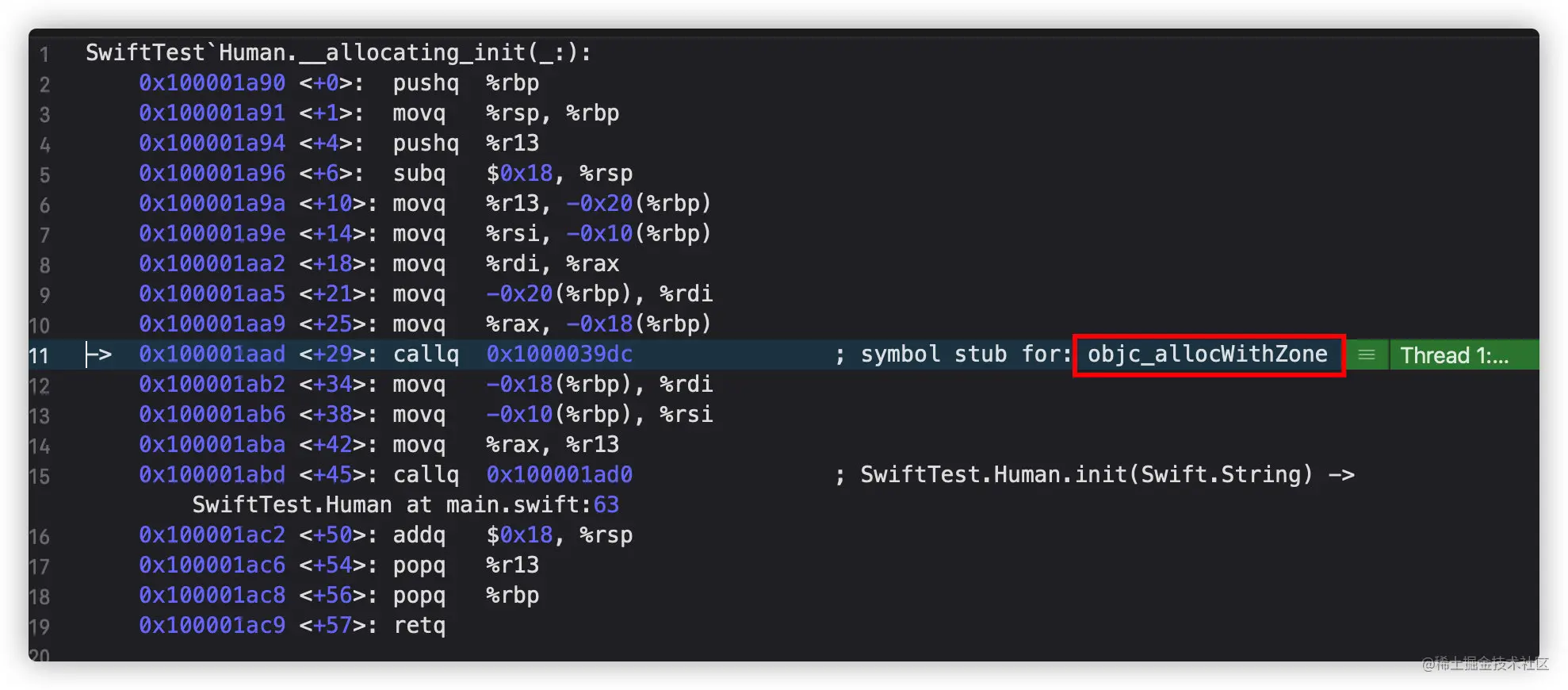Click the subq instruction mnemonic
The image size is (1568, 690).
[x=419, y=174]
